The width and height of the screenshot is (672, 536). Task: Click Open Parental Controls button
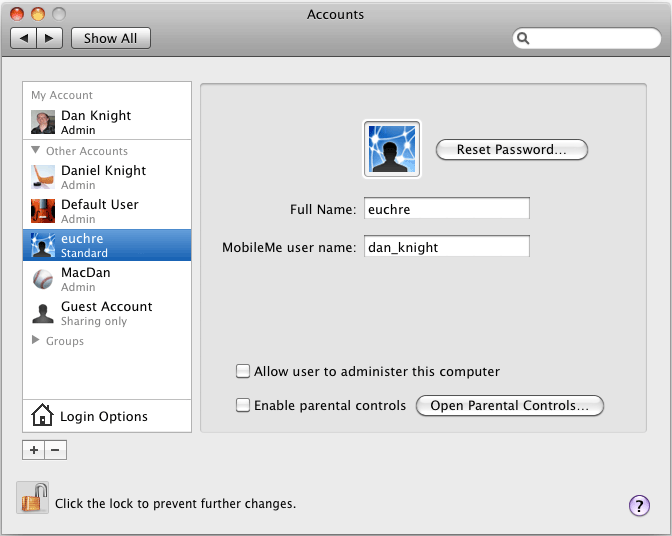[x=510, y=405]
